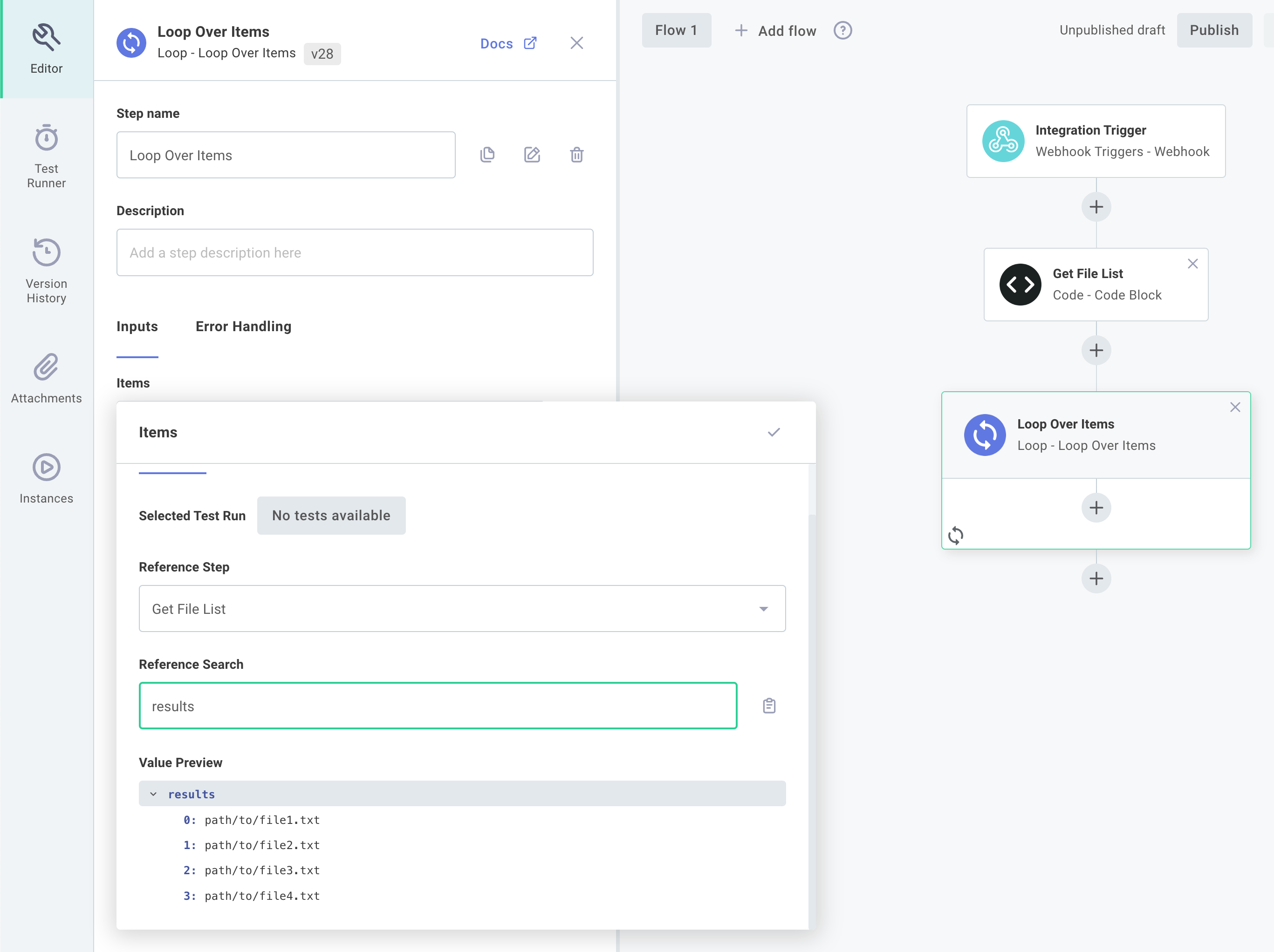1274x952 pixels.
Task: Paste from clipboard beside Reference Search
Action: 769,706
